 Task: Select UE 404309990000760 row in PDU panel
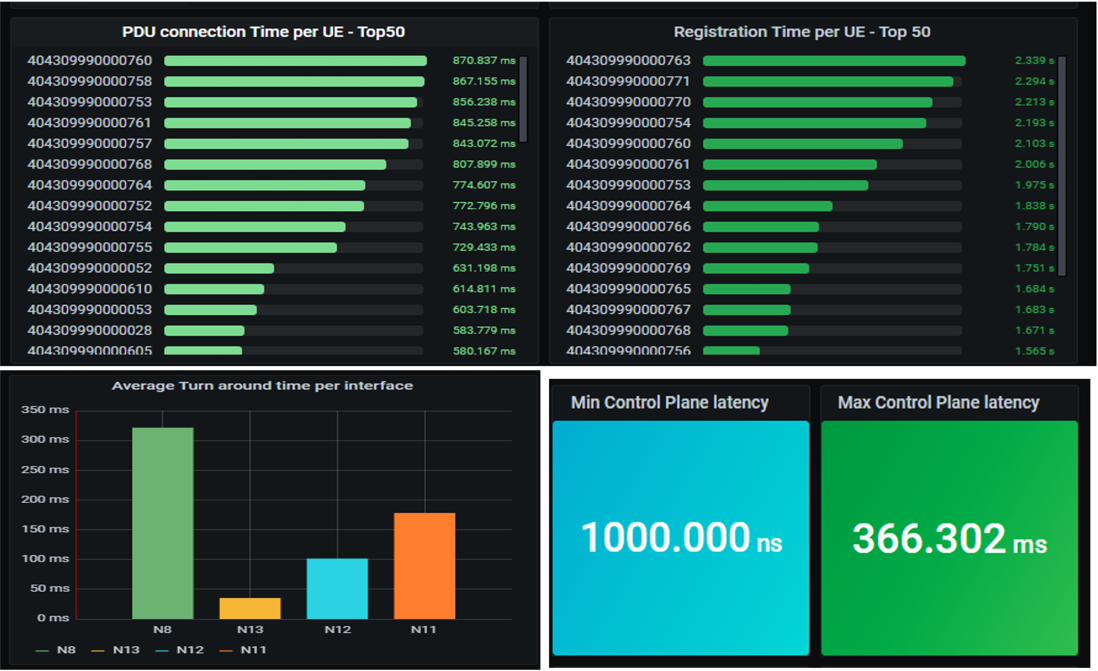(x=273, y=61)
